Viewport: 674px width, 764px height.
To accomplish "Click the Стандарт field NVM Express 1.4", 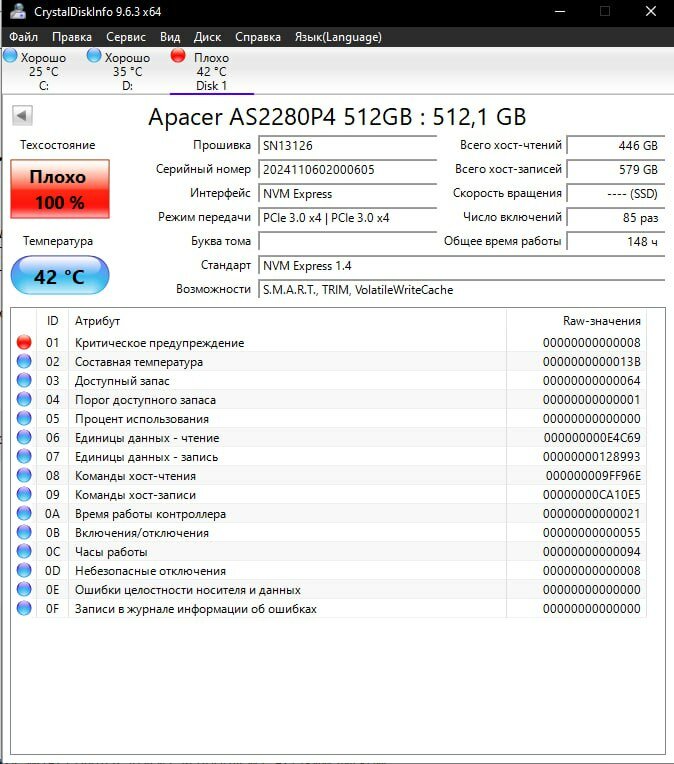I will (462, 266).
